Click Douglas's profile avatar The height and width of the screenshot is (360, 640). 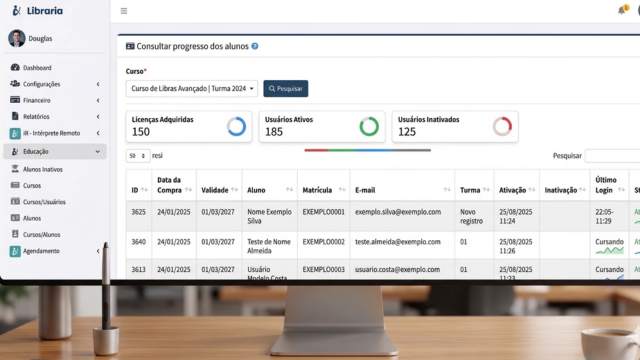[x=17, y=38]
